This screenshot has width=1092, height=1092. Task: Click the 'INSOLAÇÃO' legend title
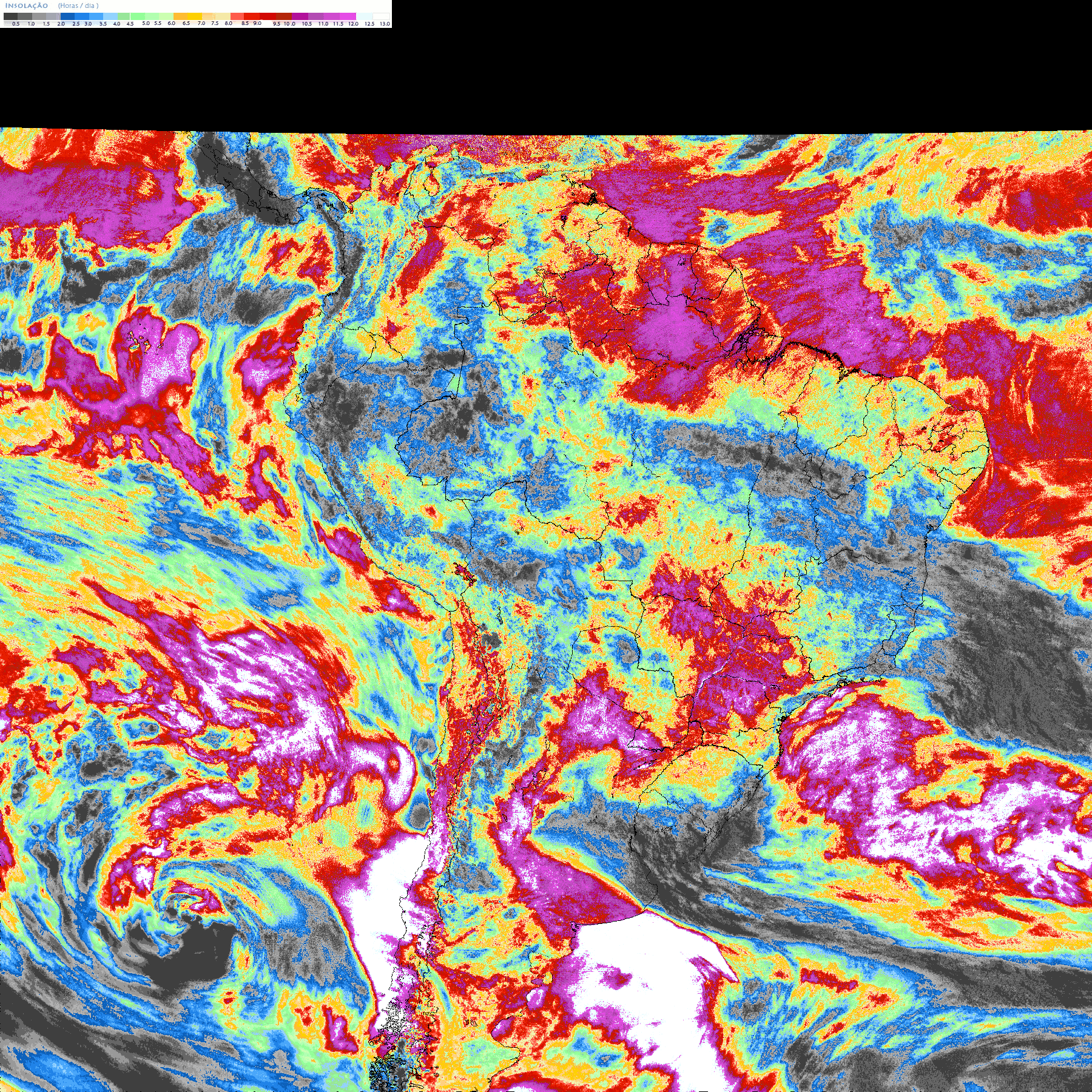pyautogui.click(x=27, y=5)
